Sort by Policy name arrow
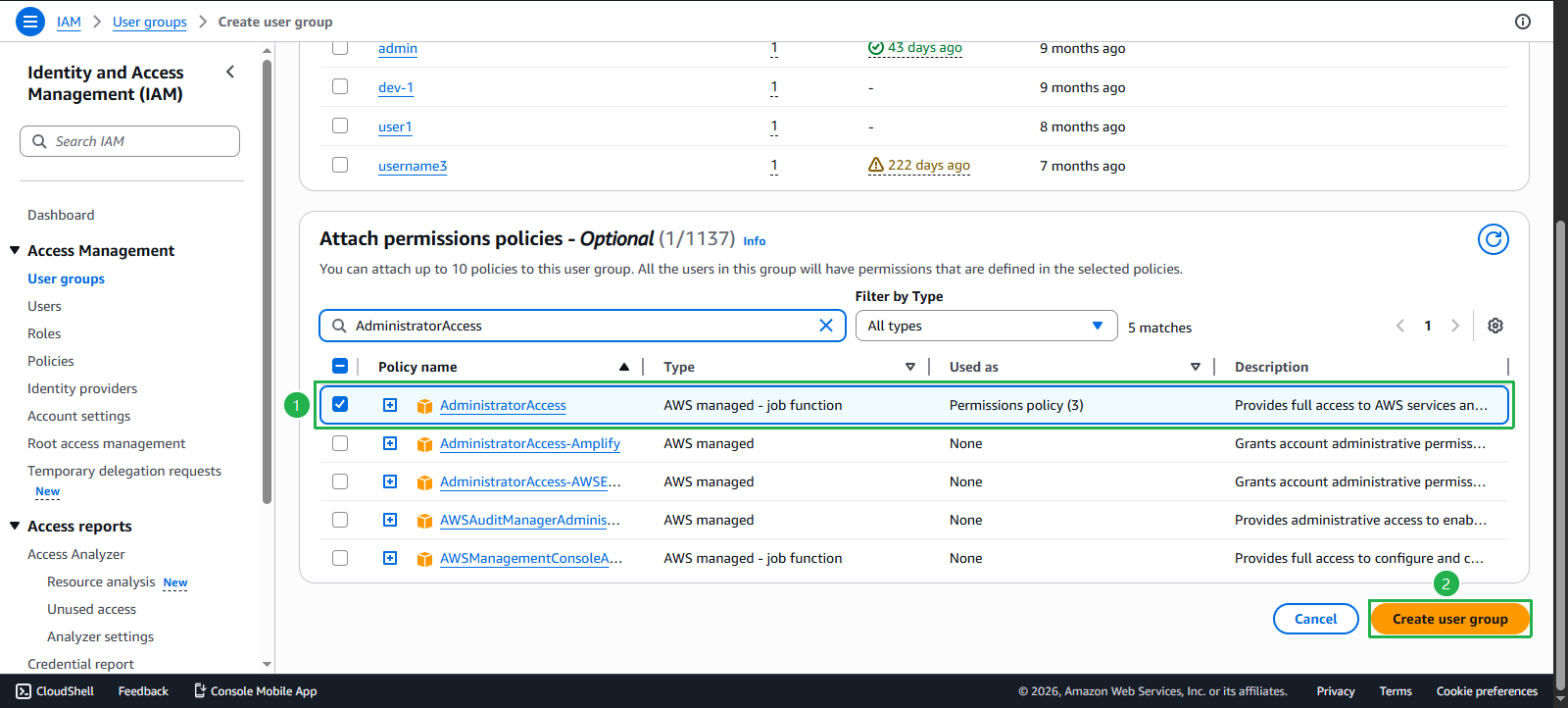 point(624,367)
